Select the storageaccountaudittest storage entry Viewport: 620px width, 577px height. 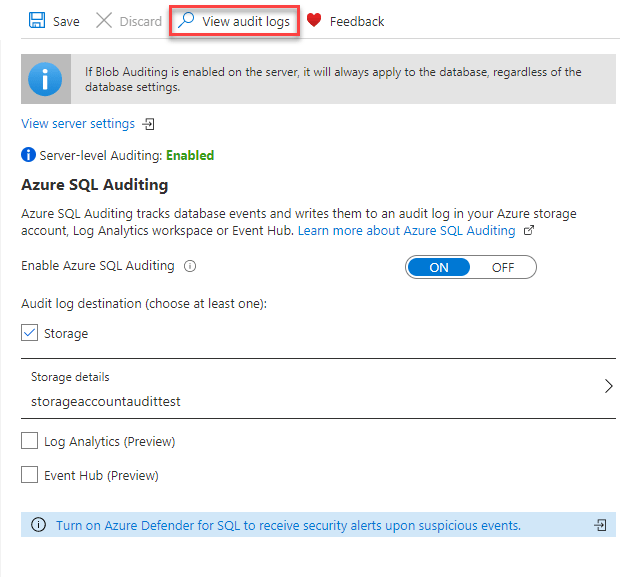coord(106,401)
